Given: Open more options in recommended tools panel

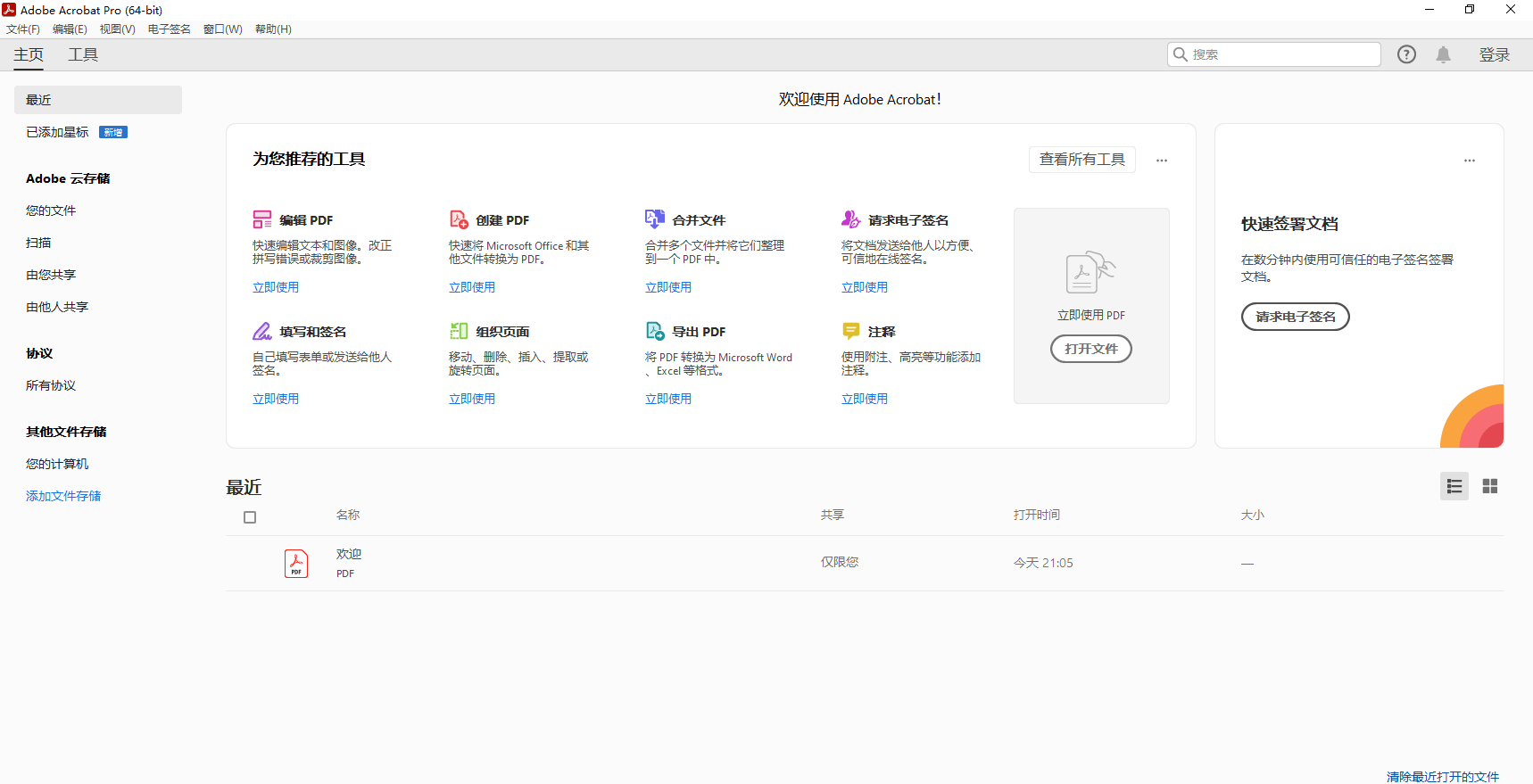Looking at the screenshot, I should (1162, 161).
